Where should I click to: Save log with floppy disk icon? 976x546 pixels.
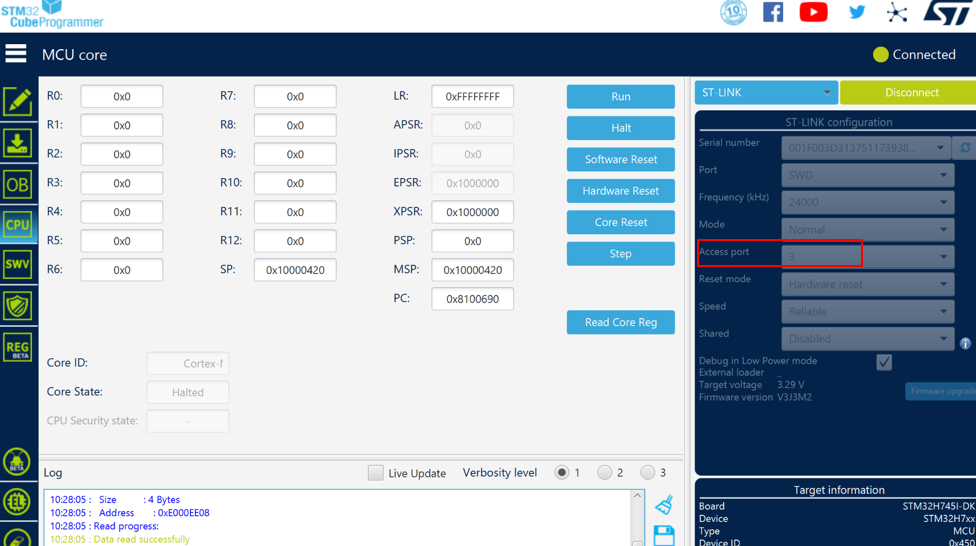pos(664,535)
